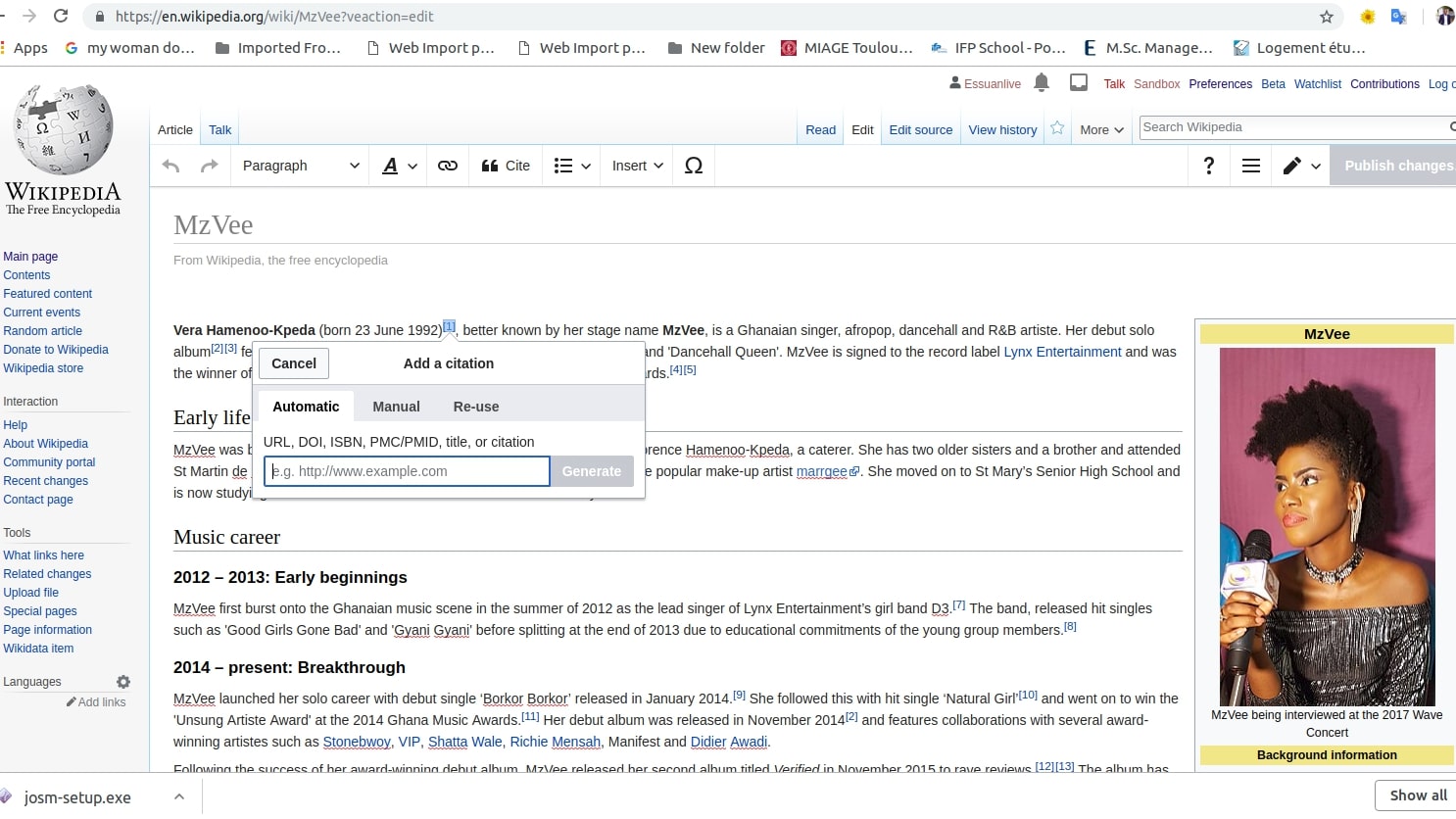Expand the More page actions menu
1456x819 pixels.
(1101, 129)
